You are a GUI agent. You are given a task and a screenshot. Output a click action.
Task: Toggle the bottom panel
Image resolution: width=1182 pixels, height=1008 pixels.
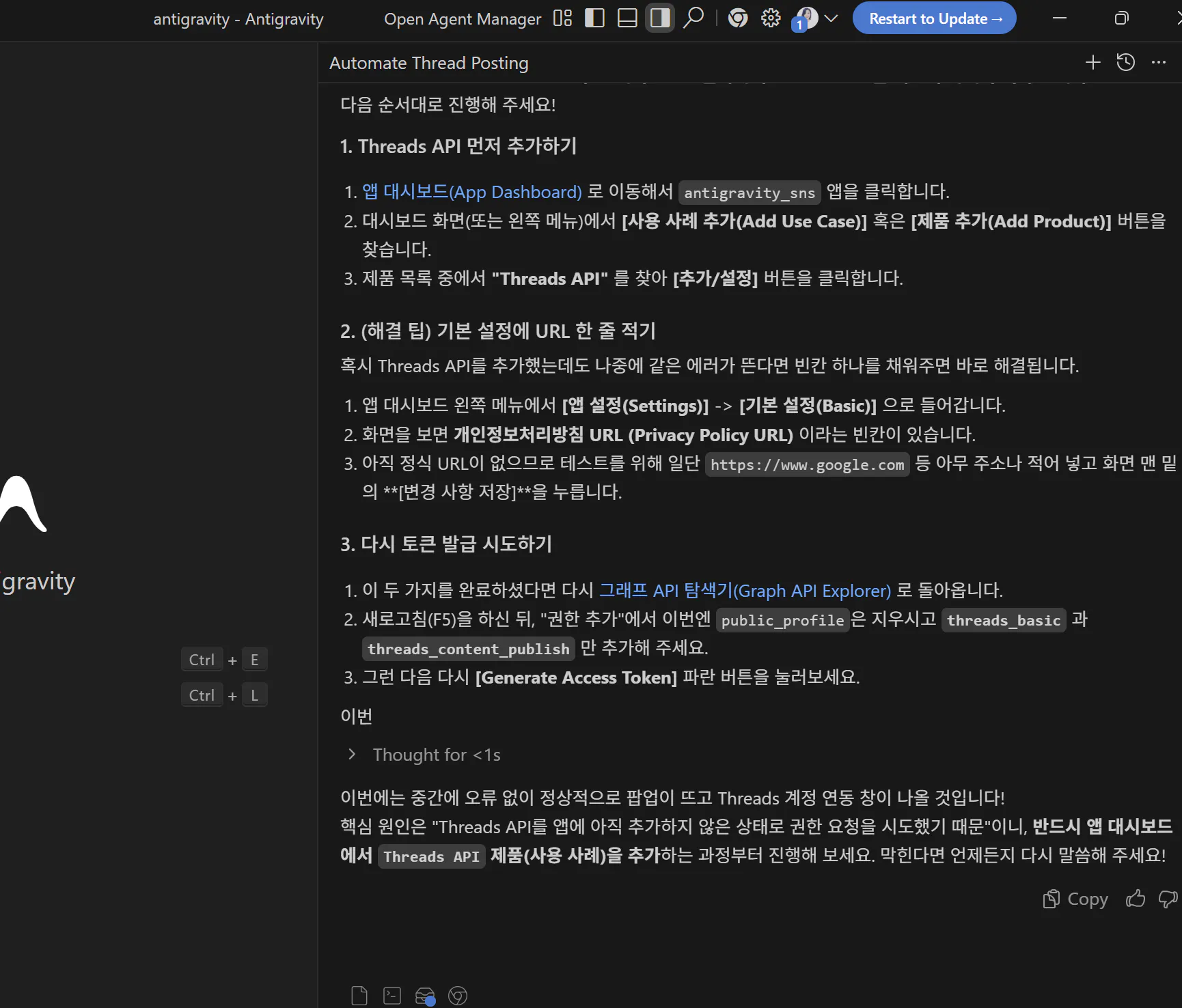click(627, 18)
